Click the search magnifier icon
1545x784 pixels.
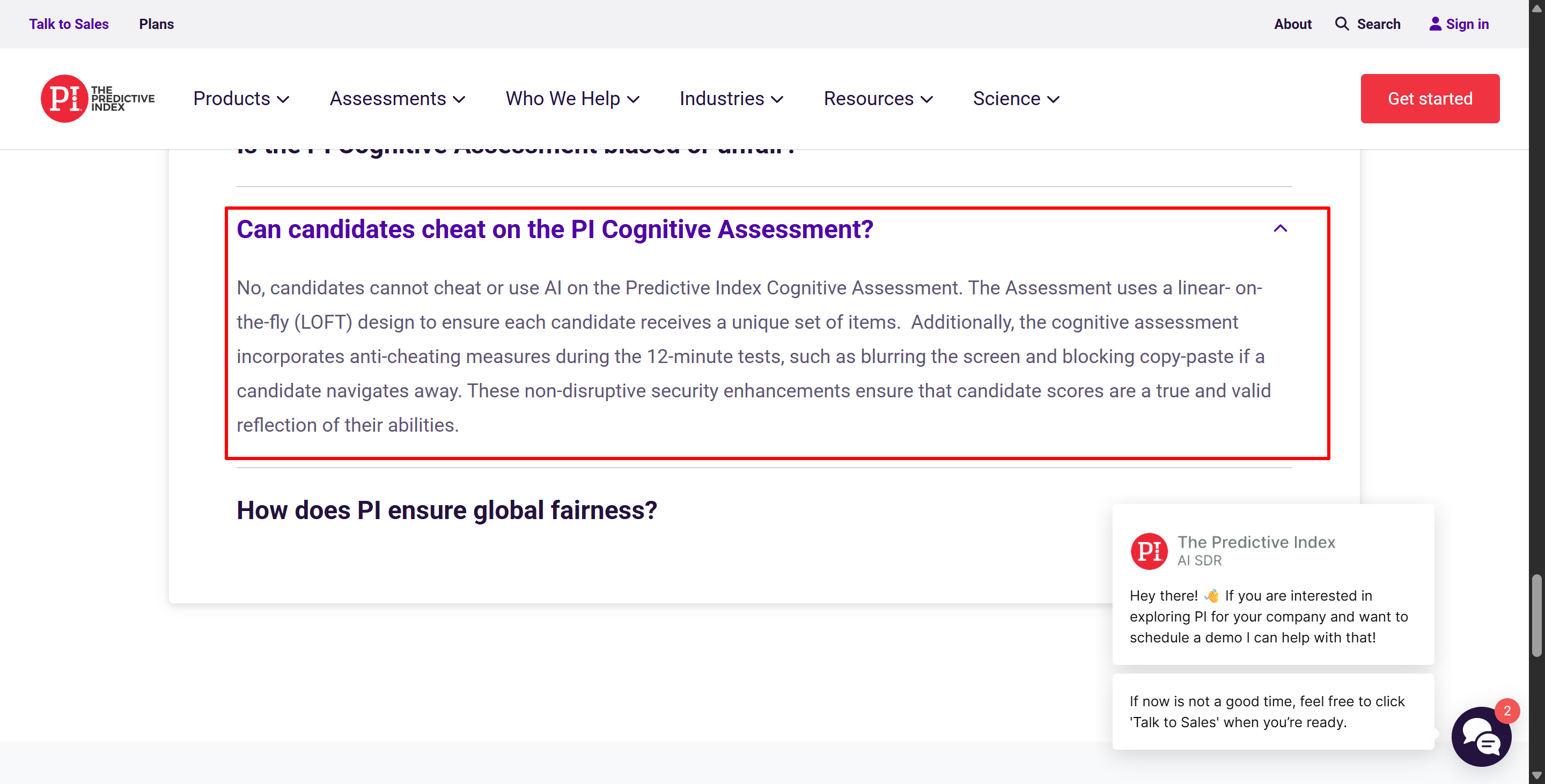1342,24
